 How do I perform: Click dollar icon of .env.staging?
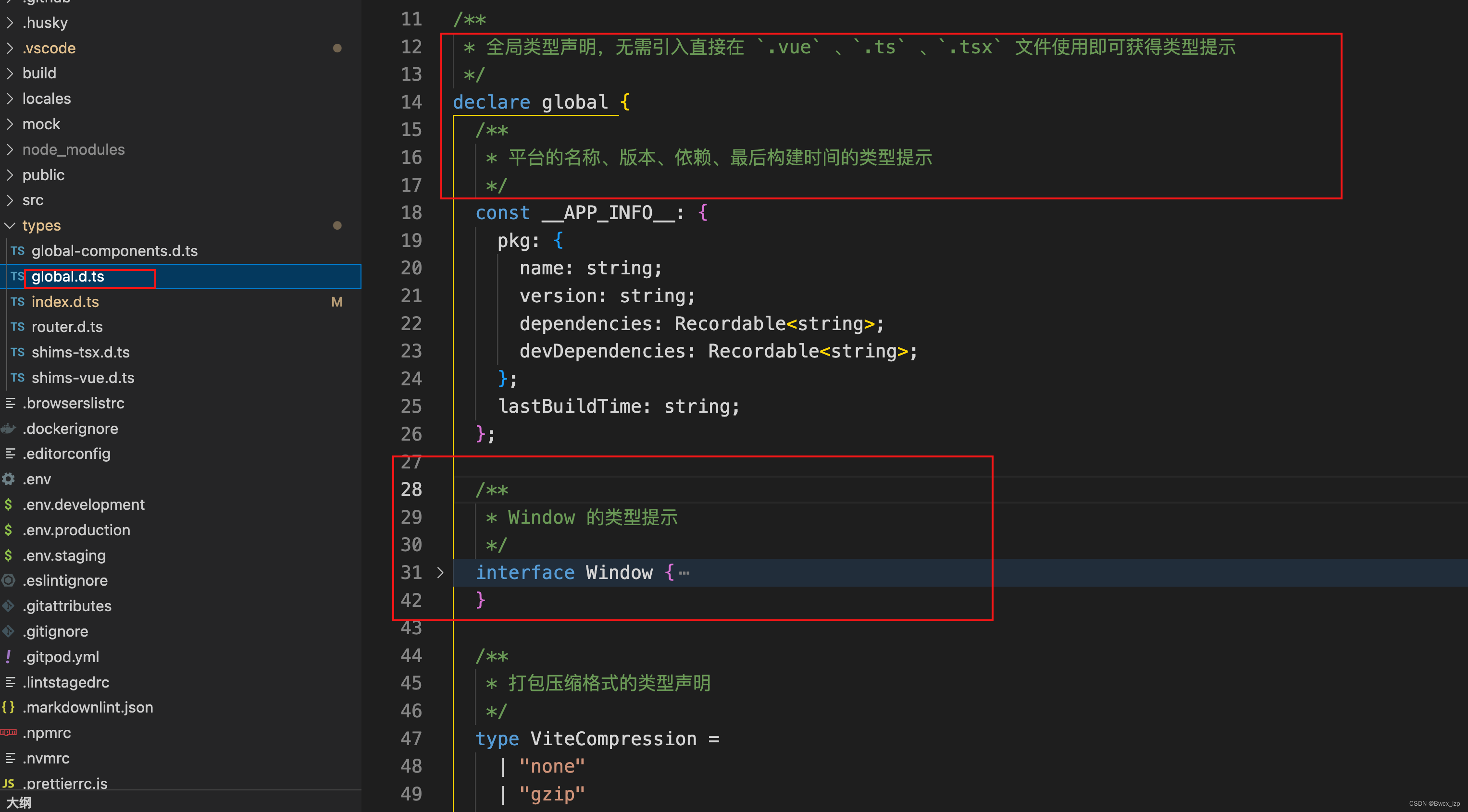[9, 555]
